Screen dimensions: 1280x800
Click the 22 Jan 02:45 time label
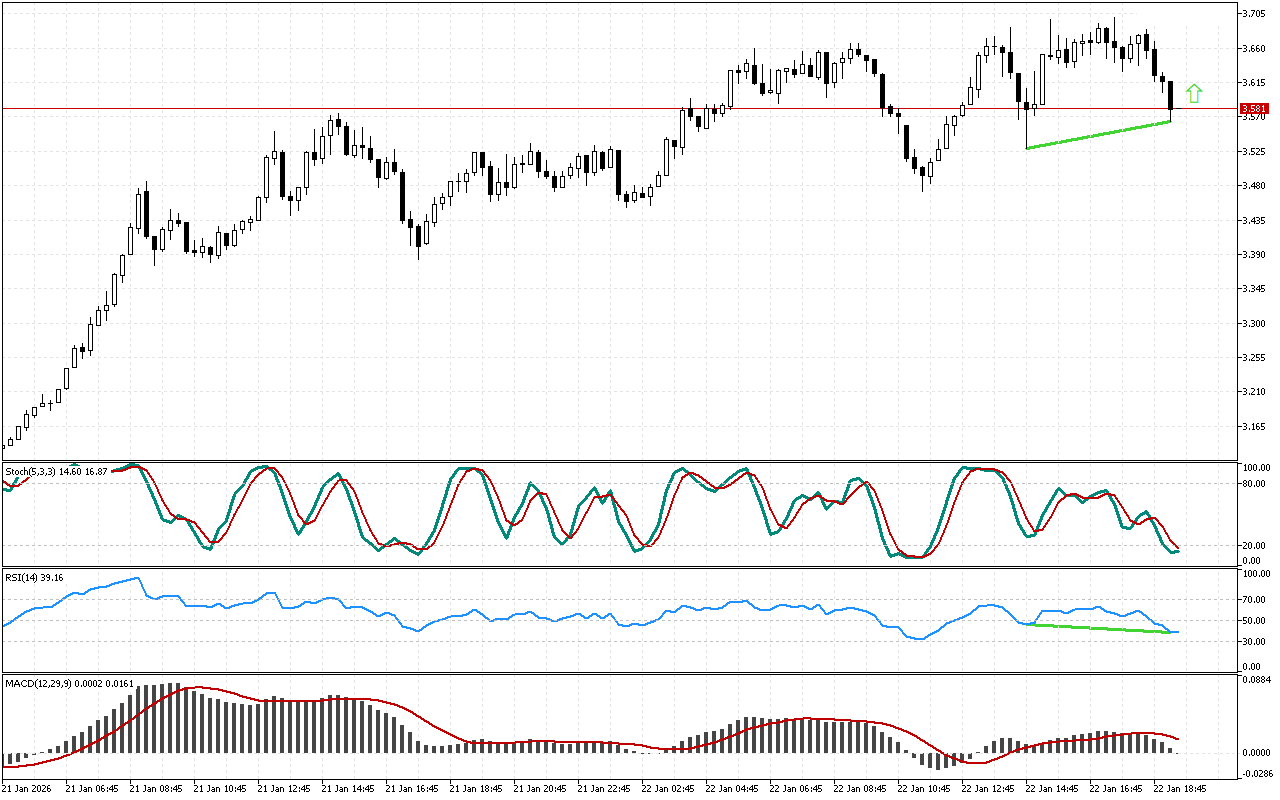[667, 788]
